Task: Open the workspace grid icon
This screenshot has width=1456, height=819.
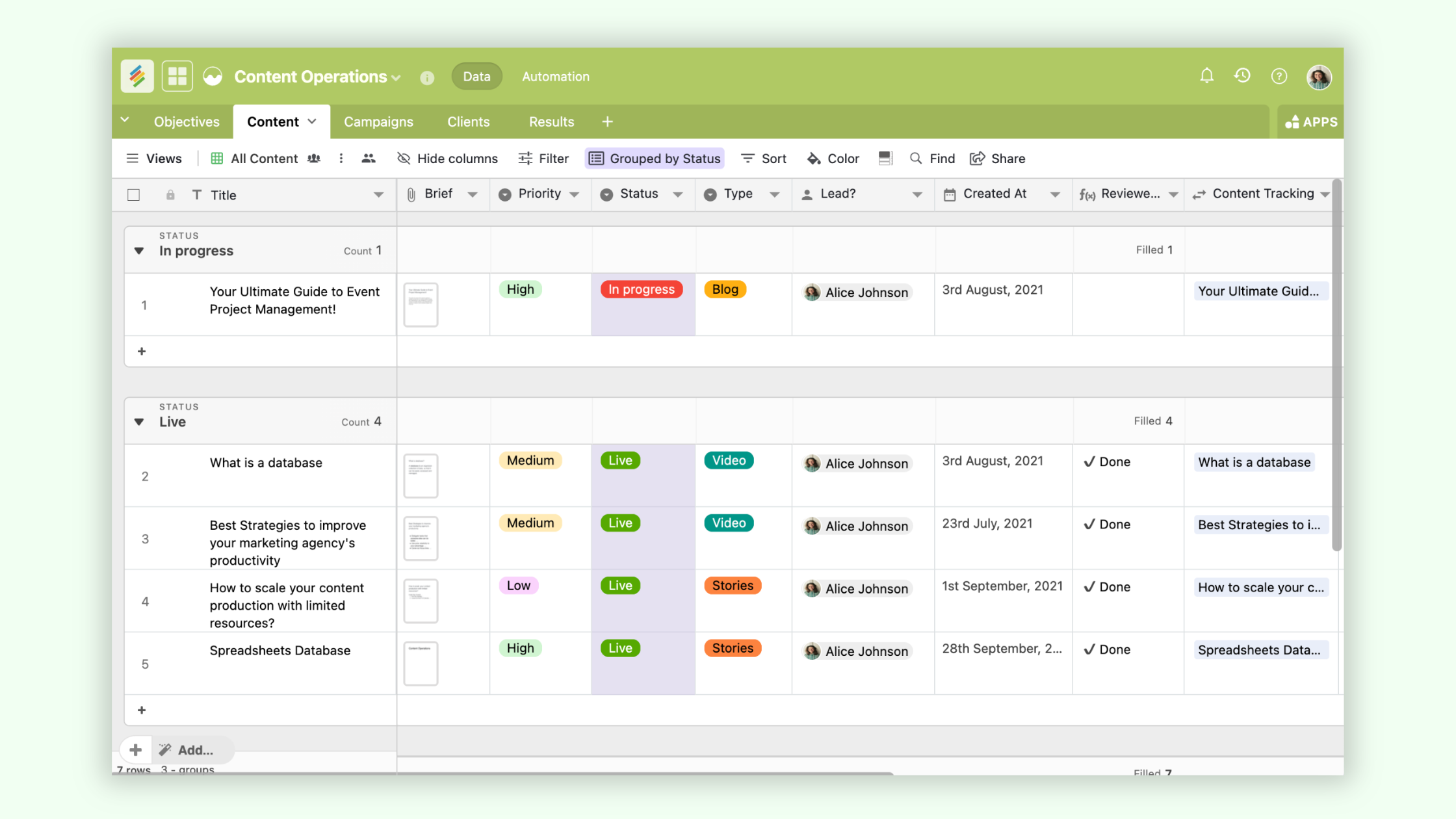Action: (177, 76)
